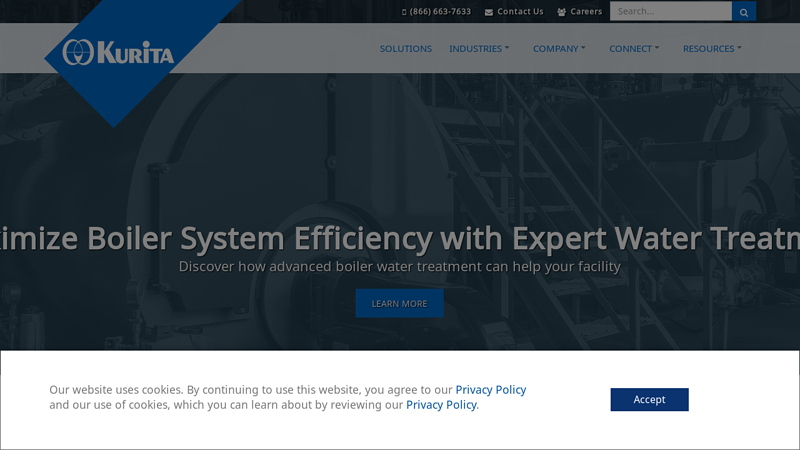This screenshot has width=800, height=450.
Task: Click the boiler efficiency hero headline
Action: (x=400, y=238)
